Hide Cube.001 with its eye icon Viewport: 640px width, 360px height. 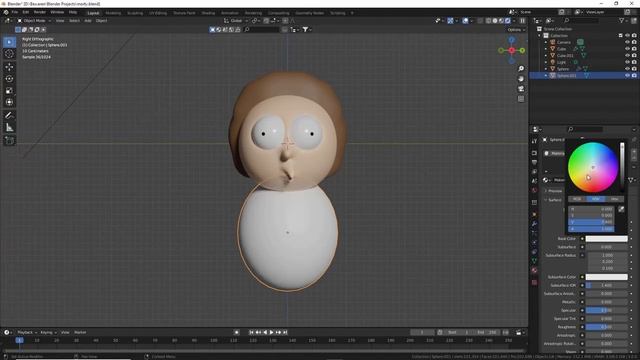(627, 56)
